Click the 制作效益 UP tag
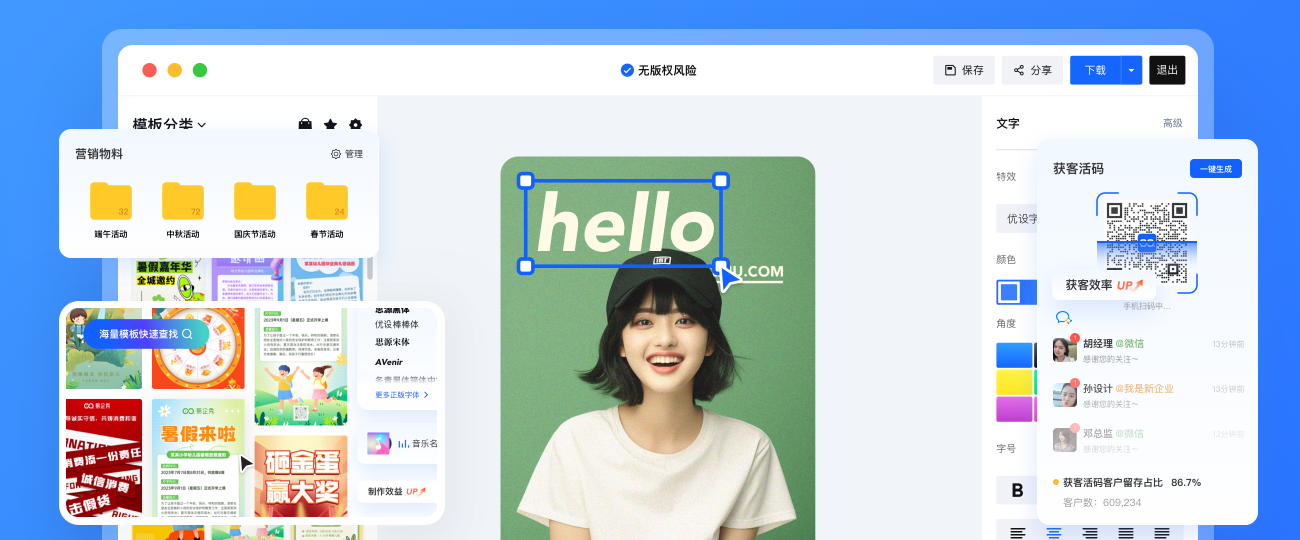 click(397, 491)
